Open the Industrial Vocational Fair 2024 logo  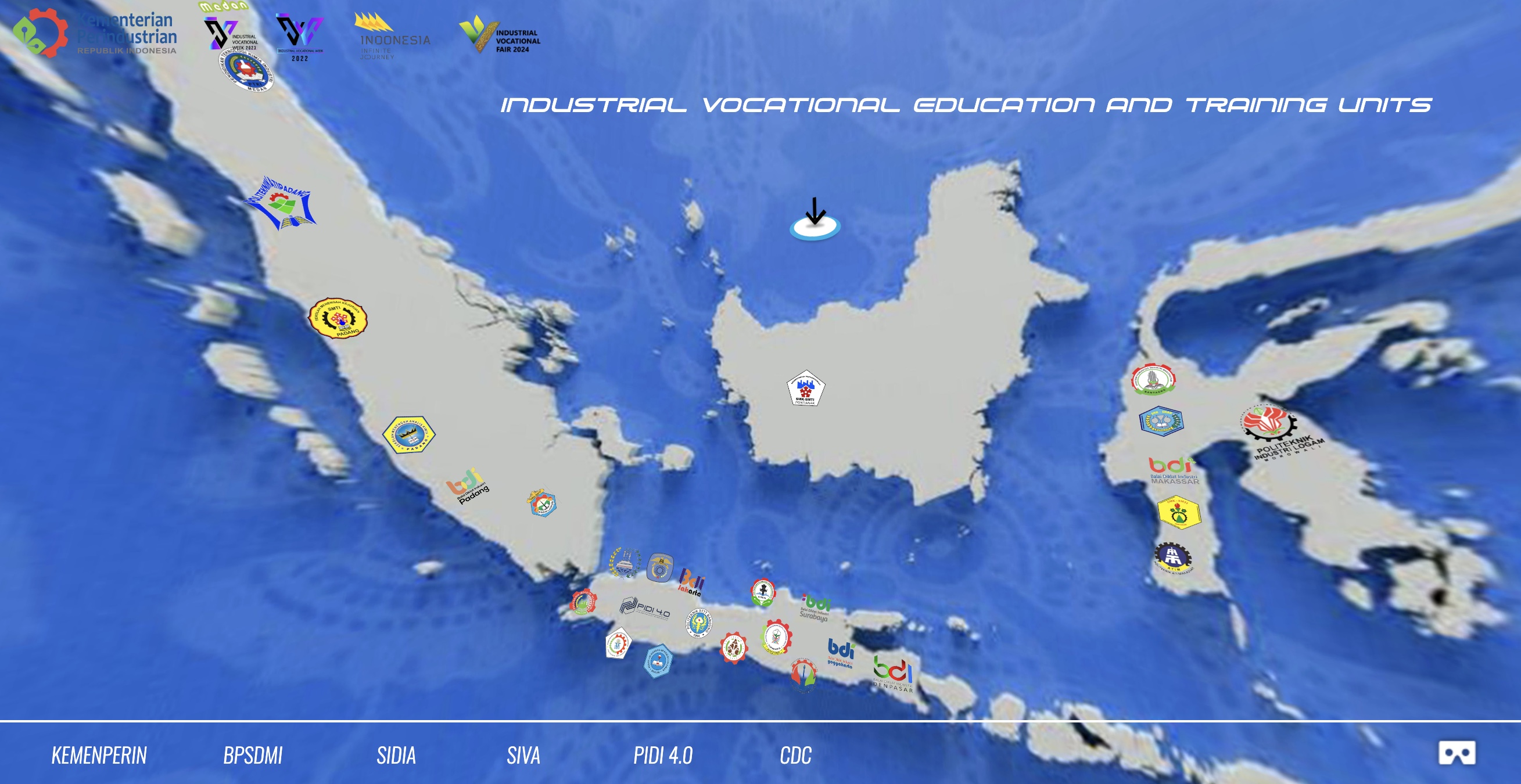pyautogui.click(x=500, y=34)
